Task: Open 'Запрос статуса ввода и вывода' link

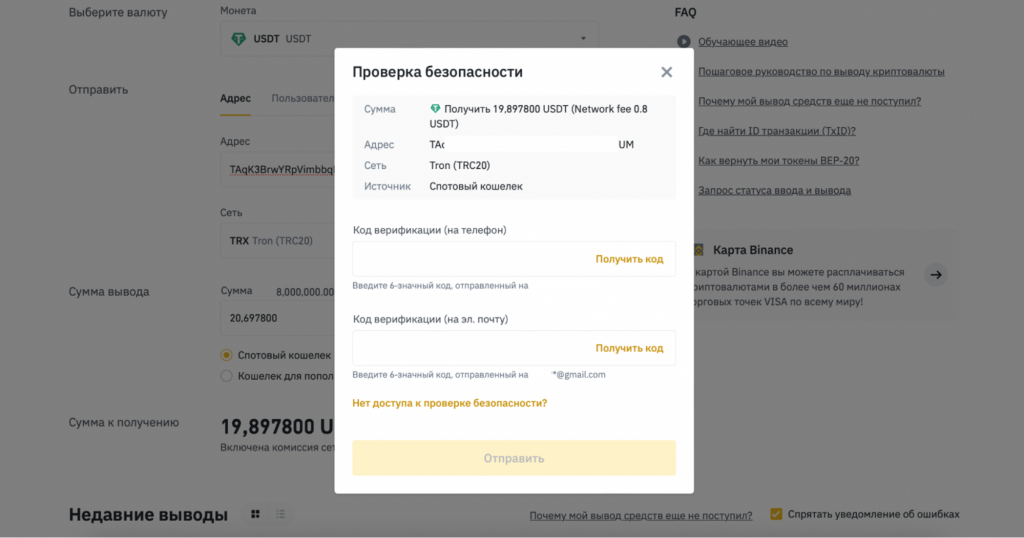Action: [775, 191]
